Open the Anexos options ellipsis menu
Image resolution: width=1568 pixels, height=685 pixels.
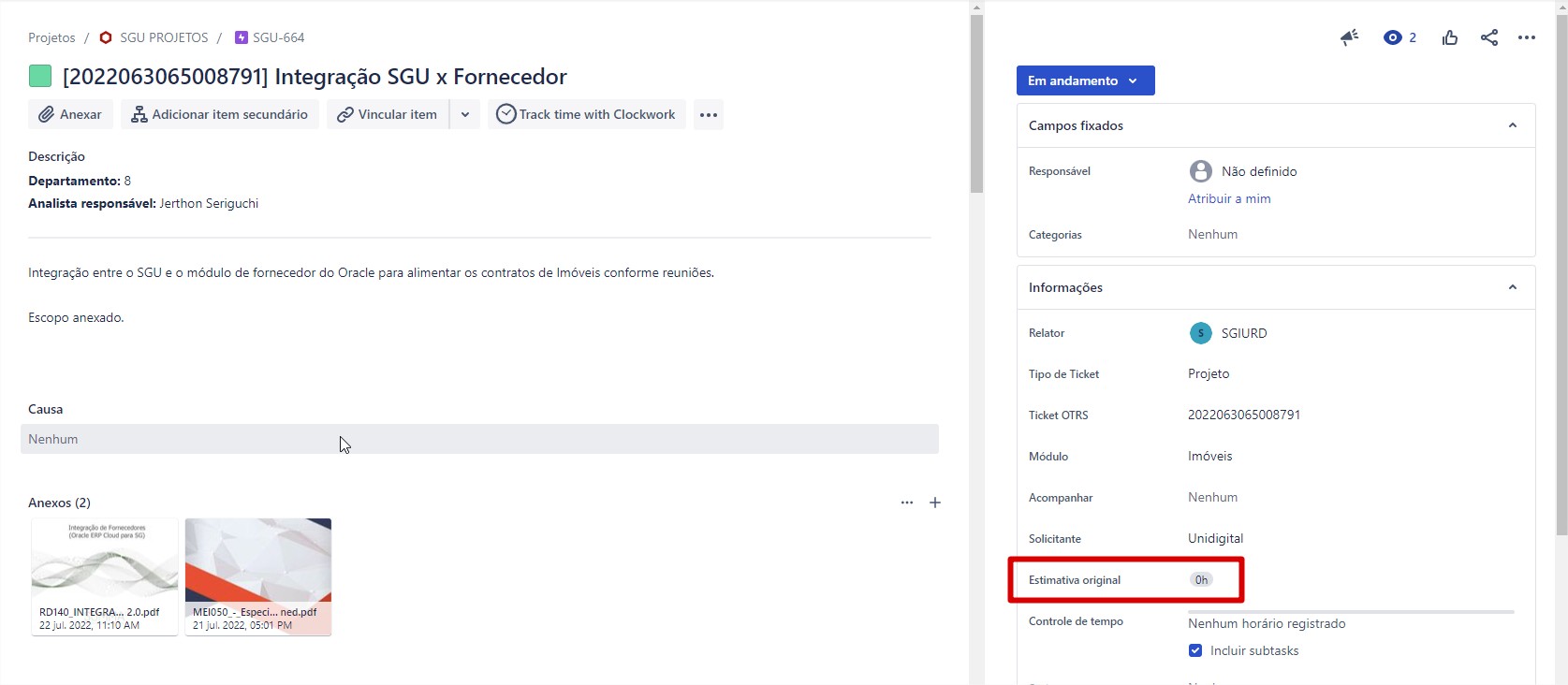[x=907, y=503]
